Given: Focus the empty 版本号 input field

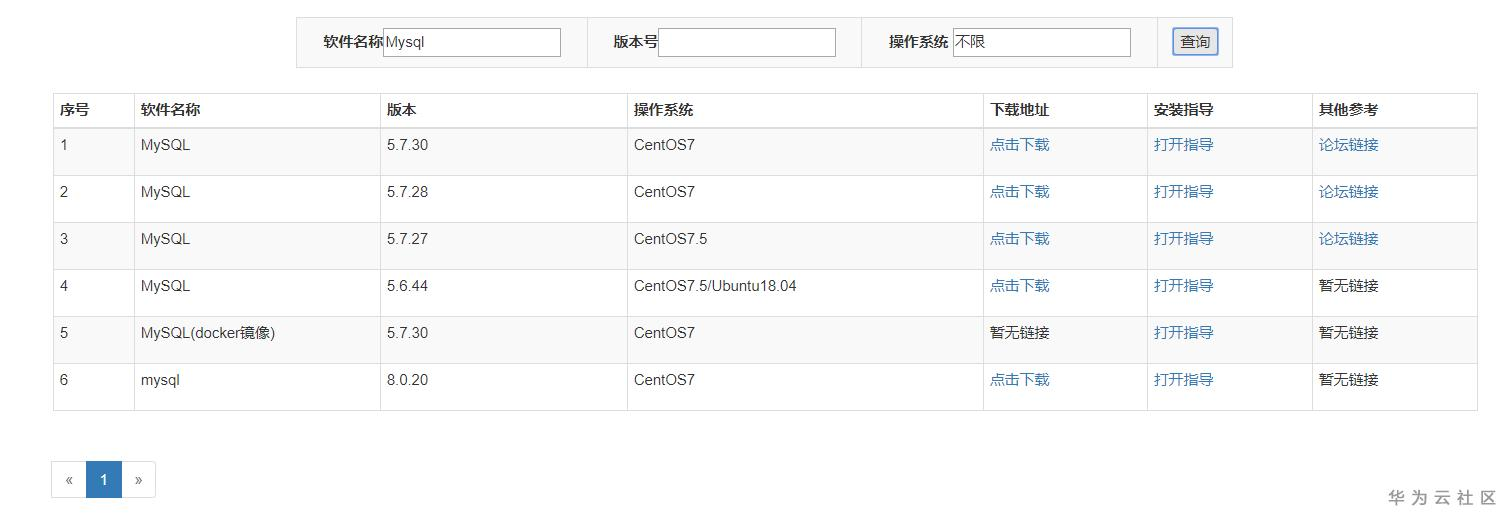Looking at the screenshot, I should 747,42.
